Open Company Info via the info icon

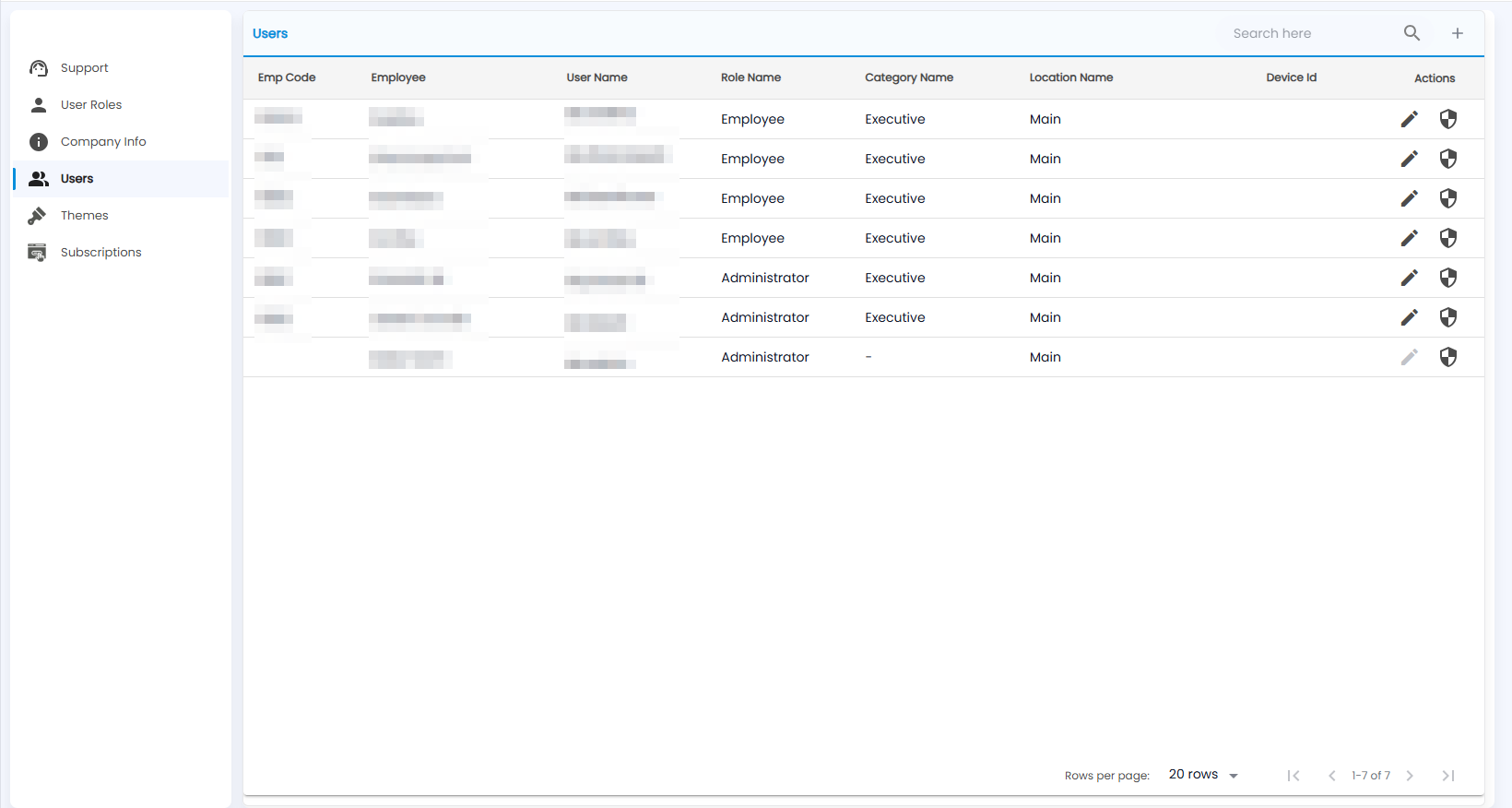click(39, 142)
